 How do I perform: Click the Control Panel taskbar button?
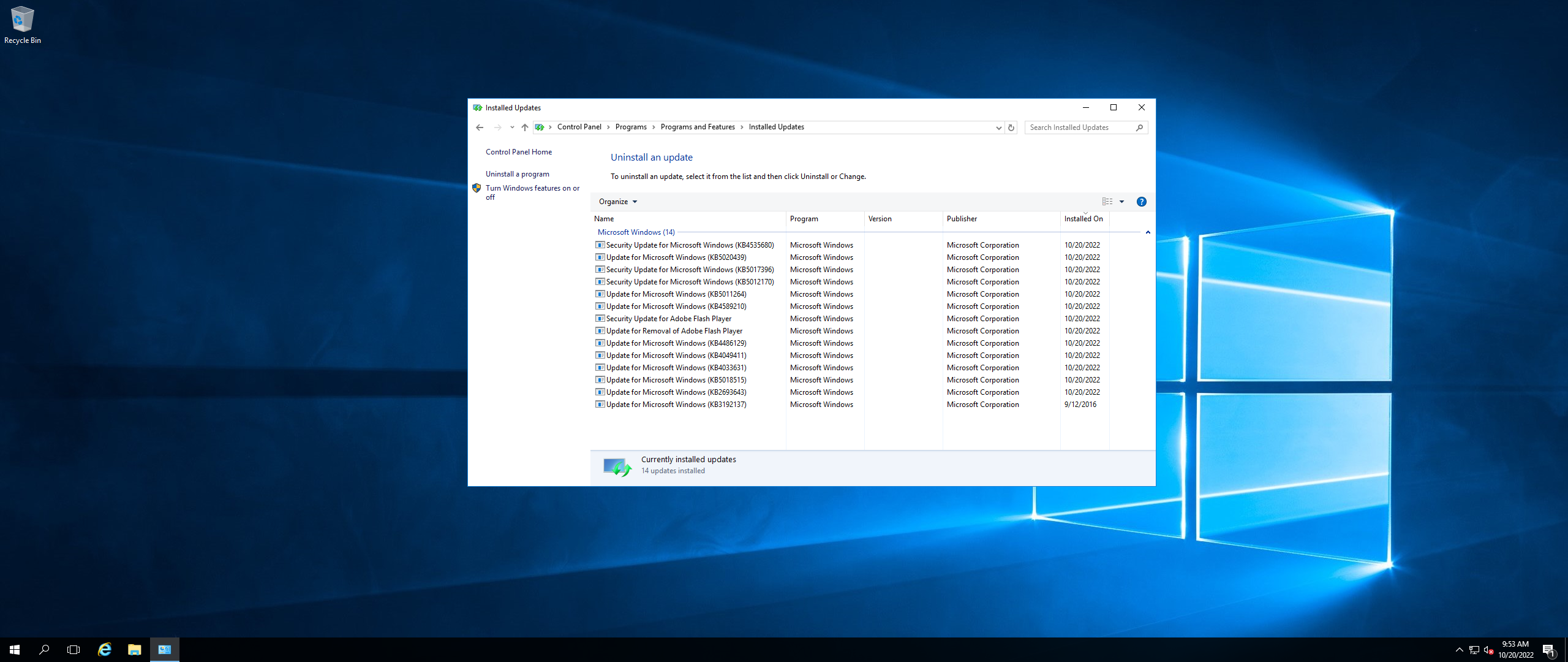(165, 650)
